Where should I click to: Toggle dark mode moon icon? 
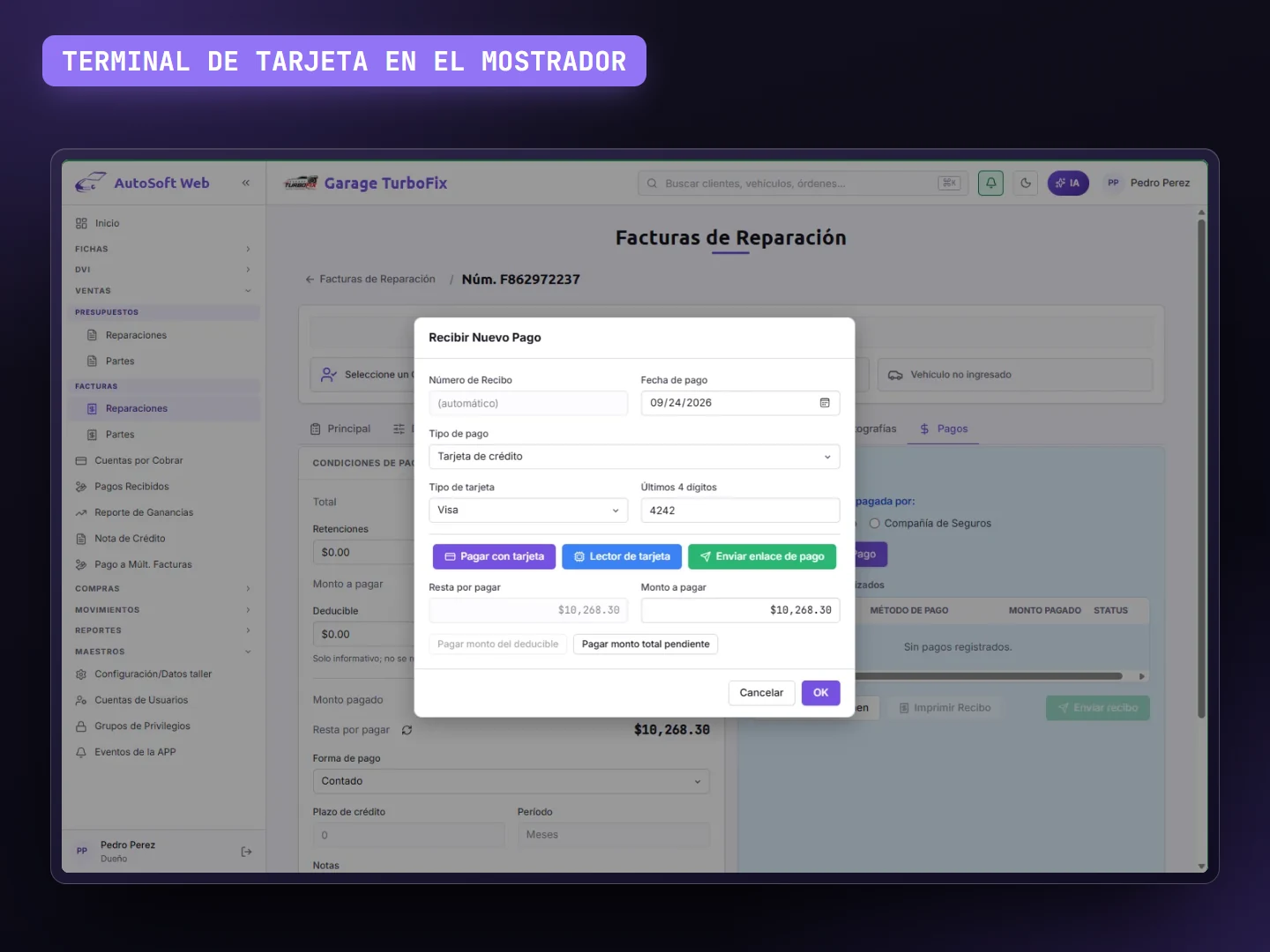1026,183
